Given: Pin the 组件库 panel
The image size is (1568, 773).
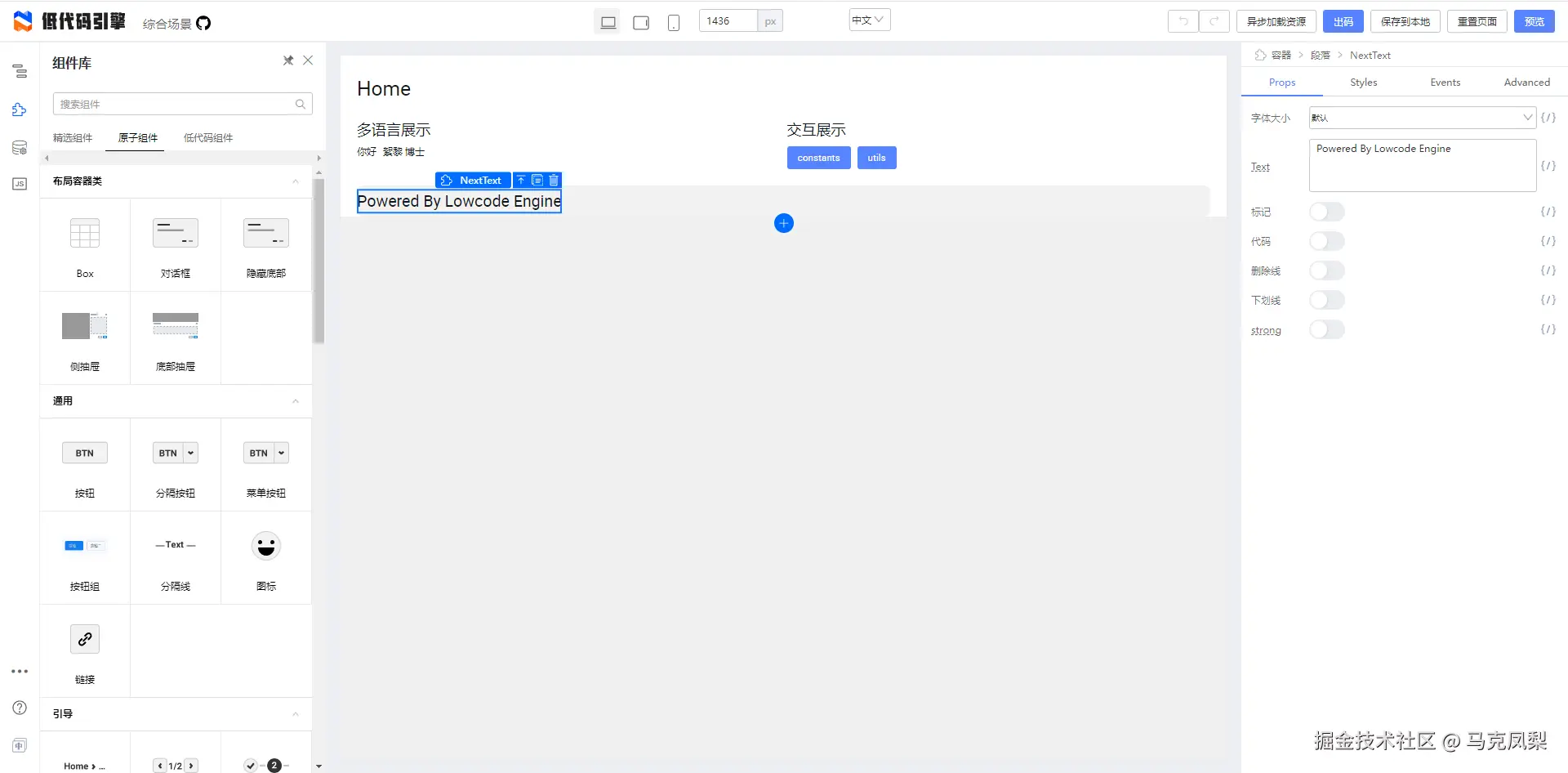Looking at the screenshot, I should pyautogui.click(x=288, y=60).
